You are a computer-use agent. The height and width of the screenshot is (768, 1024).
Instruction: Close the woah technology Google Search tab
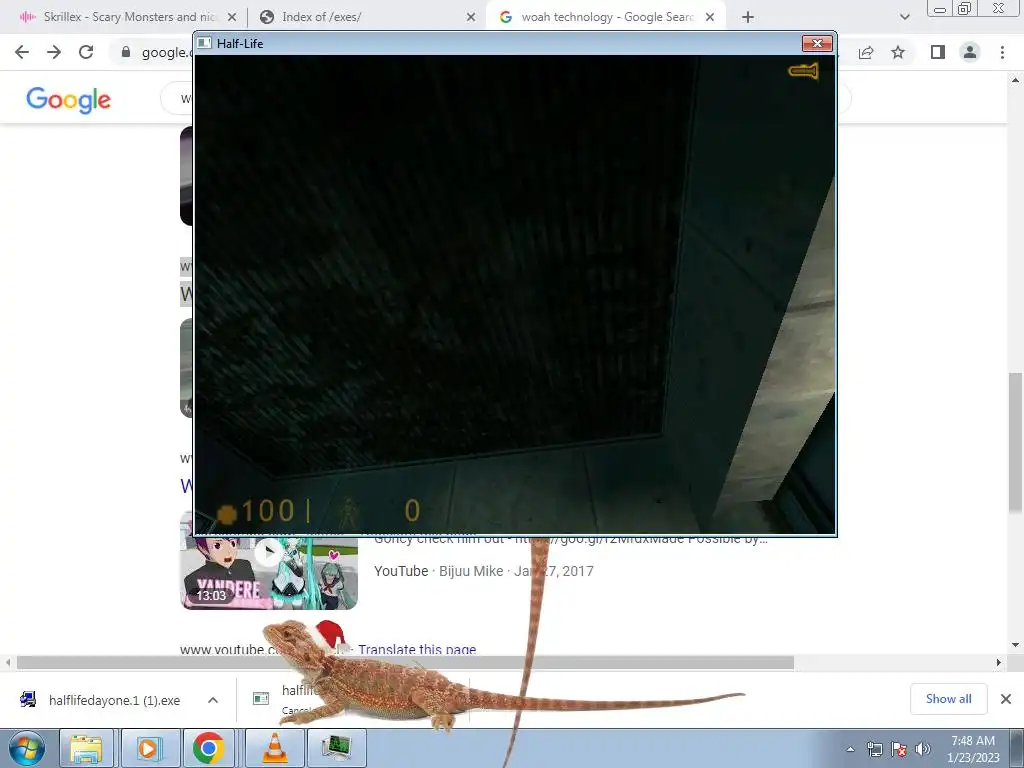pyautogui.click(x=710, y=17)
